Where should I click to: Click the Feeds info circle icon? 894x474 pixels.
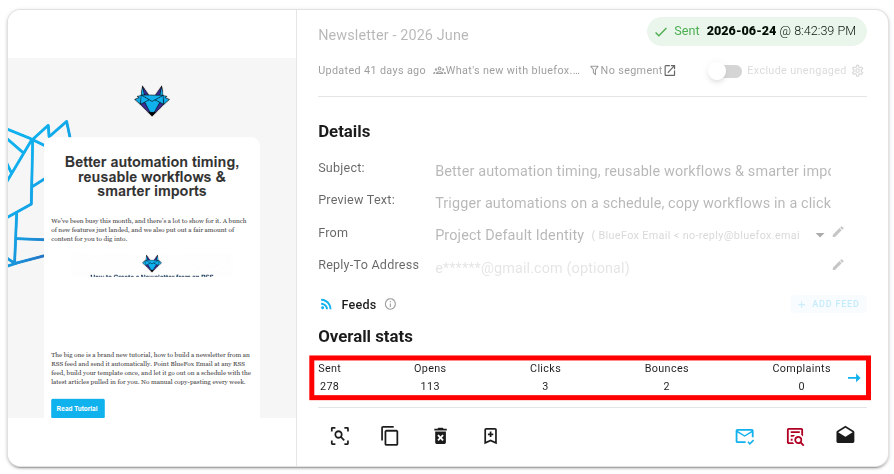point(391,304)
